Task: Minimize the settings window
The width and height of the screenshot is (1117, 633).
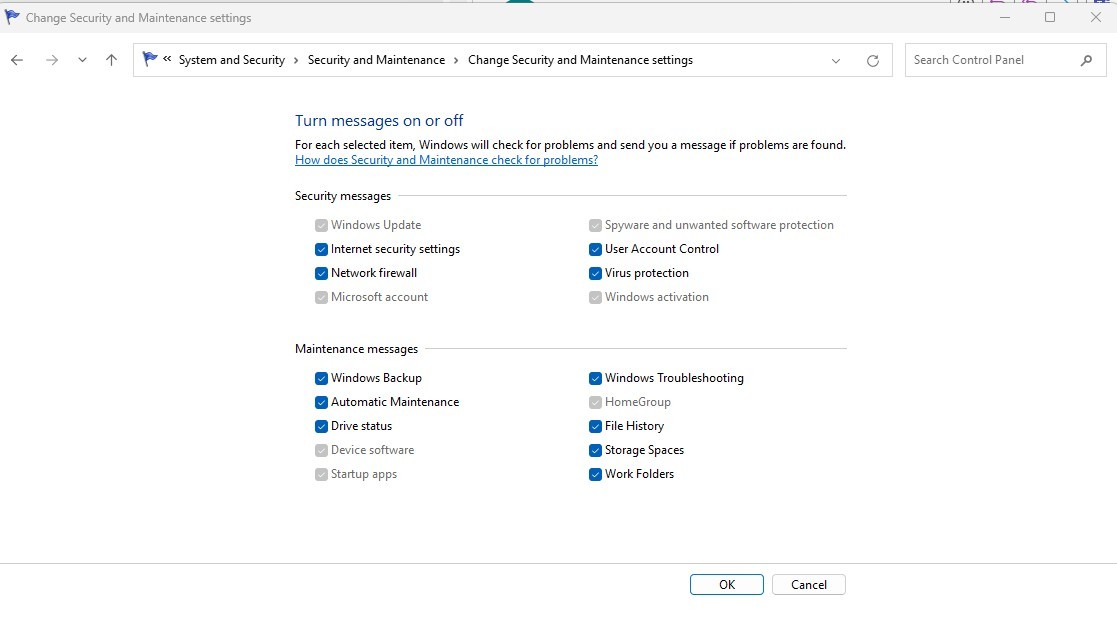Action: click(1005, 17)
